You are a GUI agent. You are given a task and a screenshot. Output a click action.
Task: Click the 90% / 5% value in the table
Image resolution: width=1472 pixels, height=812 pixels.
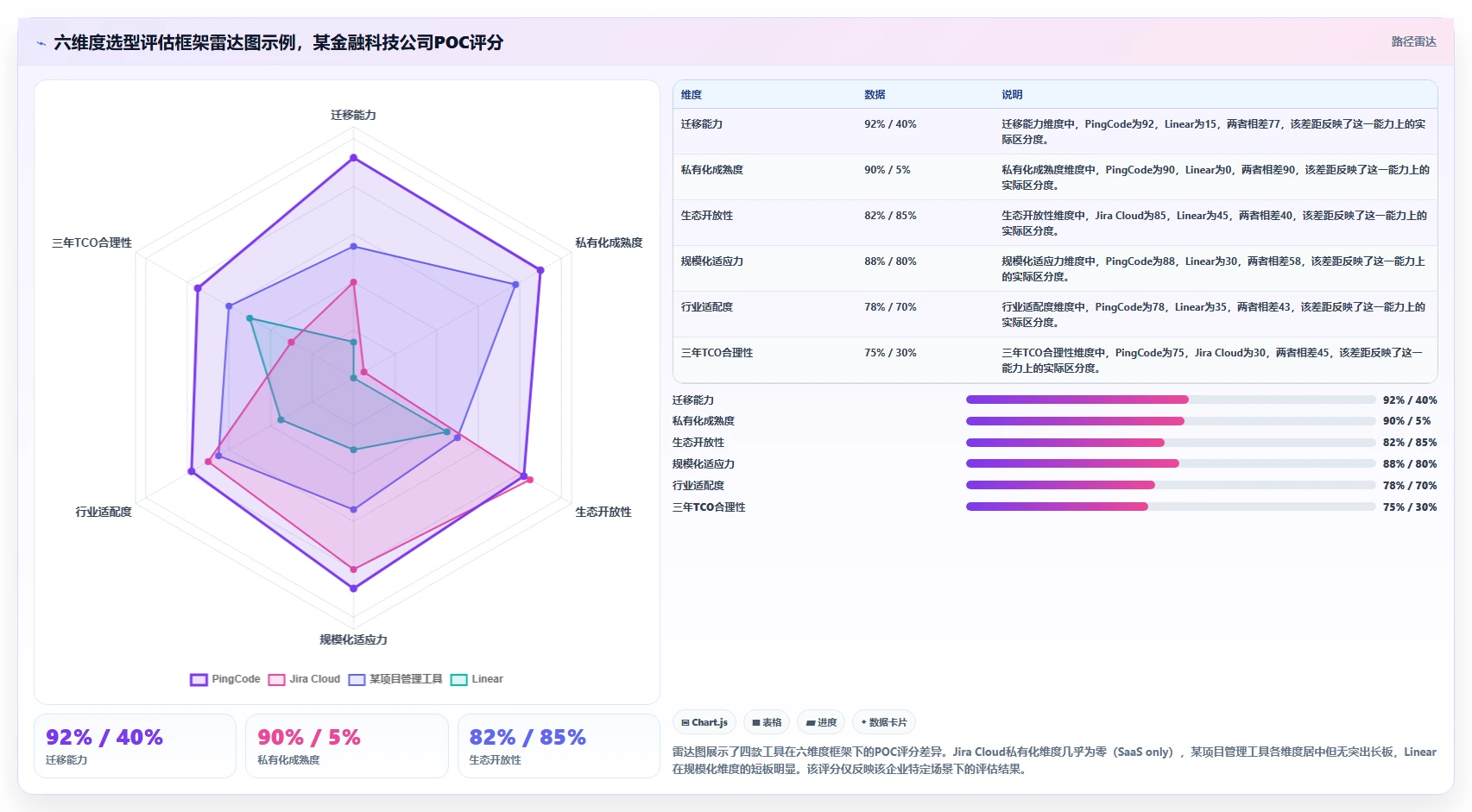(888, 170)
